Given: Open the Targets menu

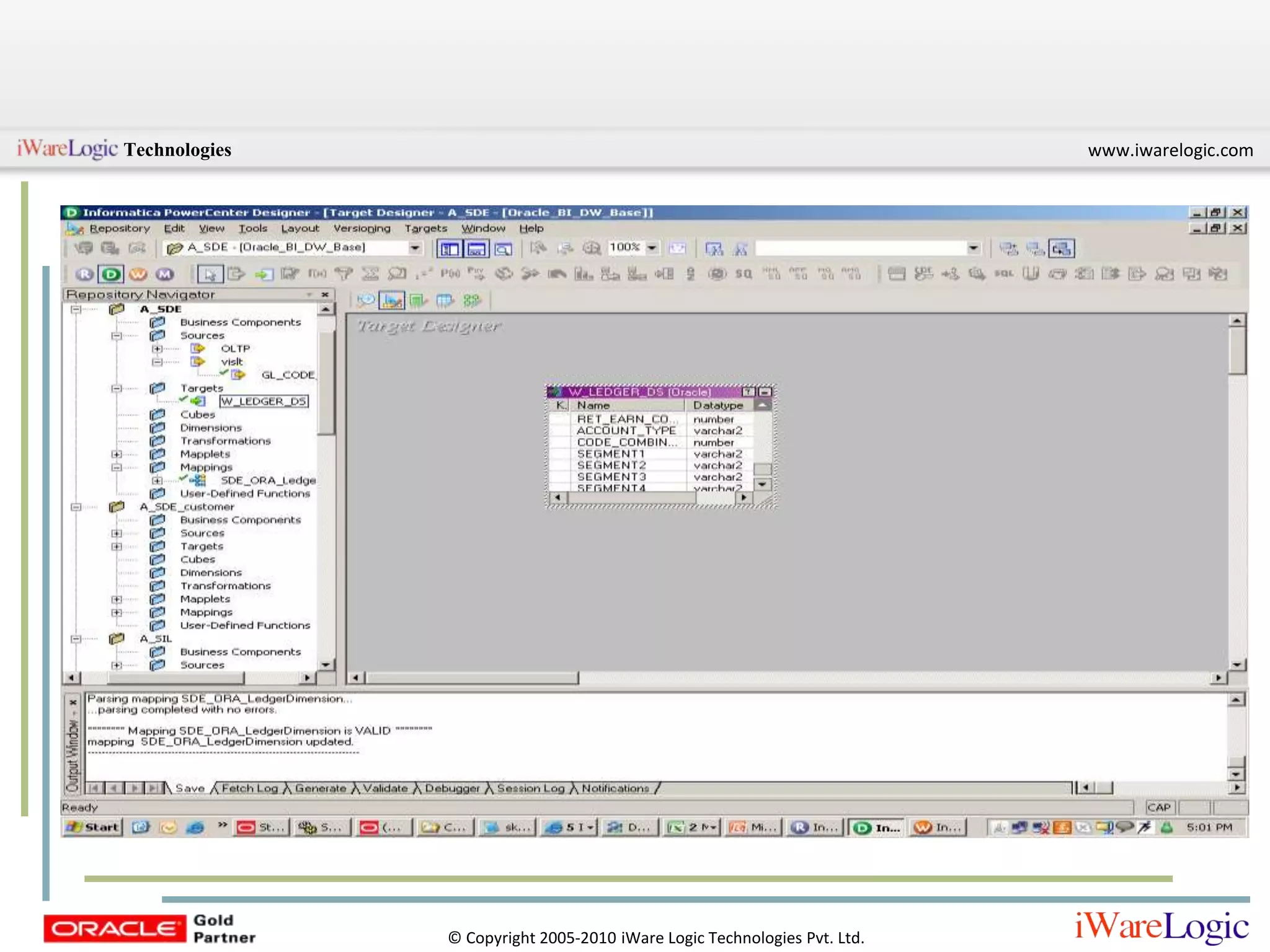Looking at the screenshot, I should pyautogui.click(x=425, y=229).
